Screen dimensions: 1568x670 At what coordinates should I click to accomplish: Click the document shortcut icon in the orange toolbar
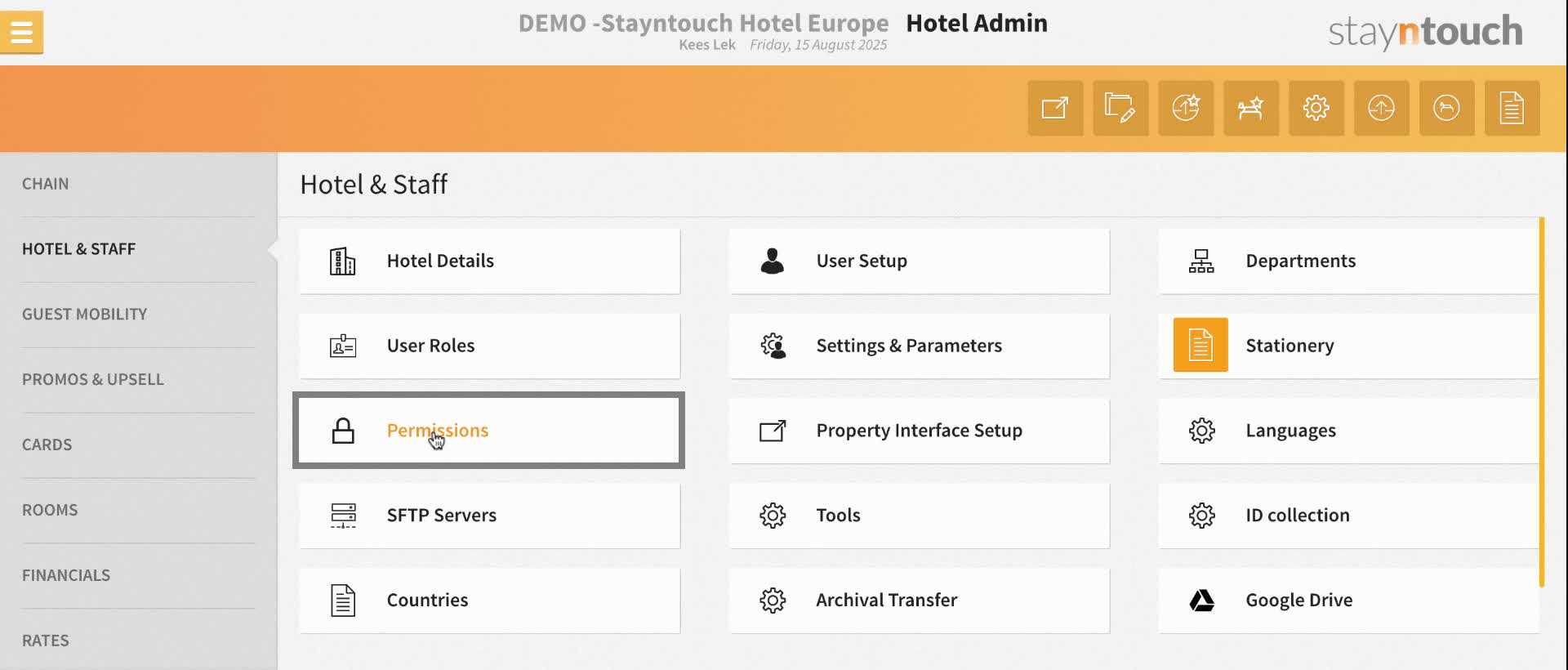click(1512, 108)
